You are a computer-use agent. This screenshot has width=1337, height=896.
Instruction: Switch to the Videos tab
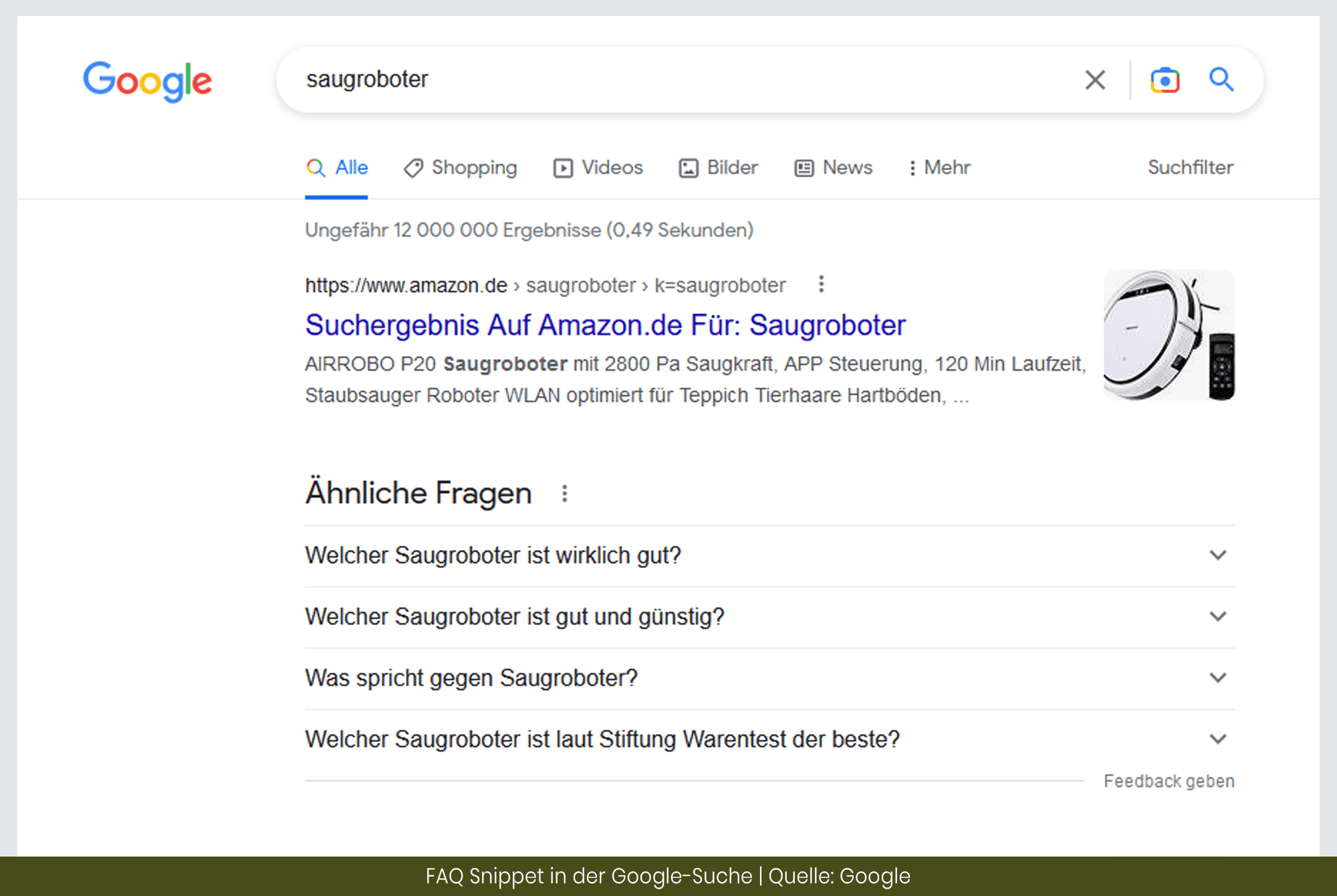598,168
